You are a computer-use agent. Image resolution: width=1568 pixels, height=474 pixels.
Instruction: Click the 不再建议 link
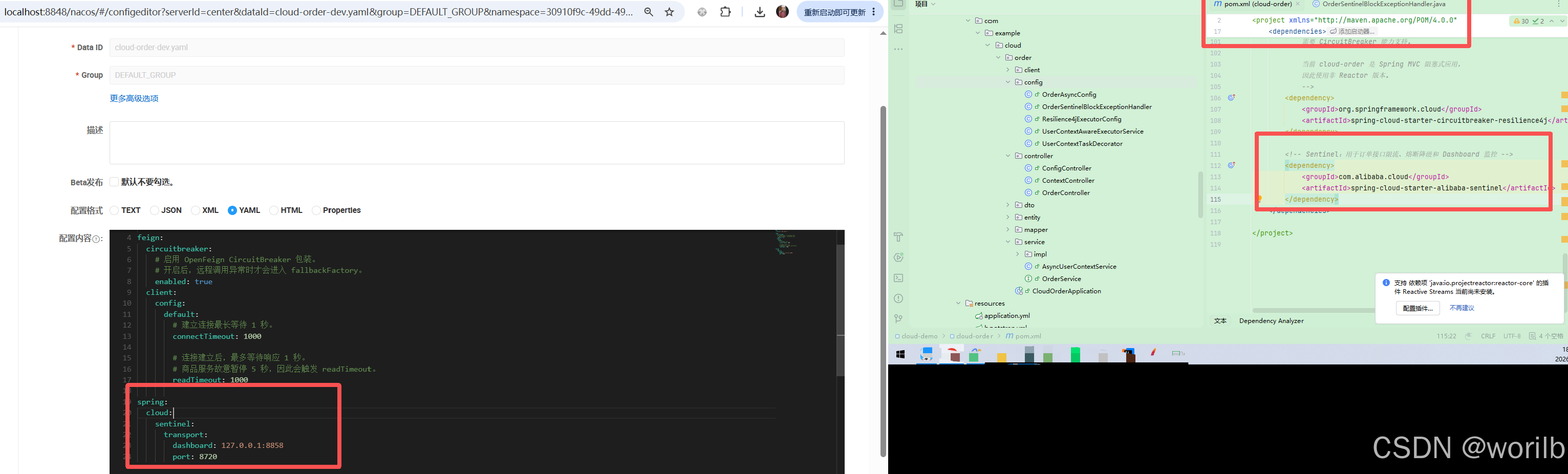[1462, 309]
